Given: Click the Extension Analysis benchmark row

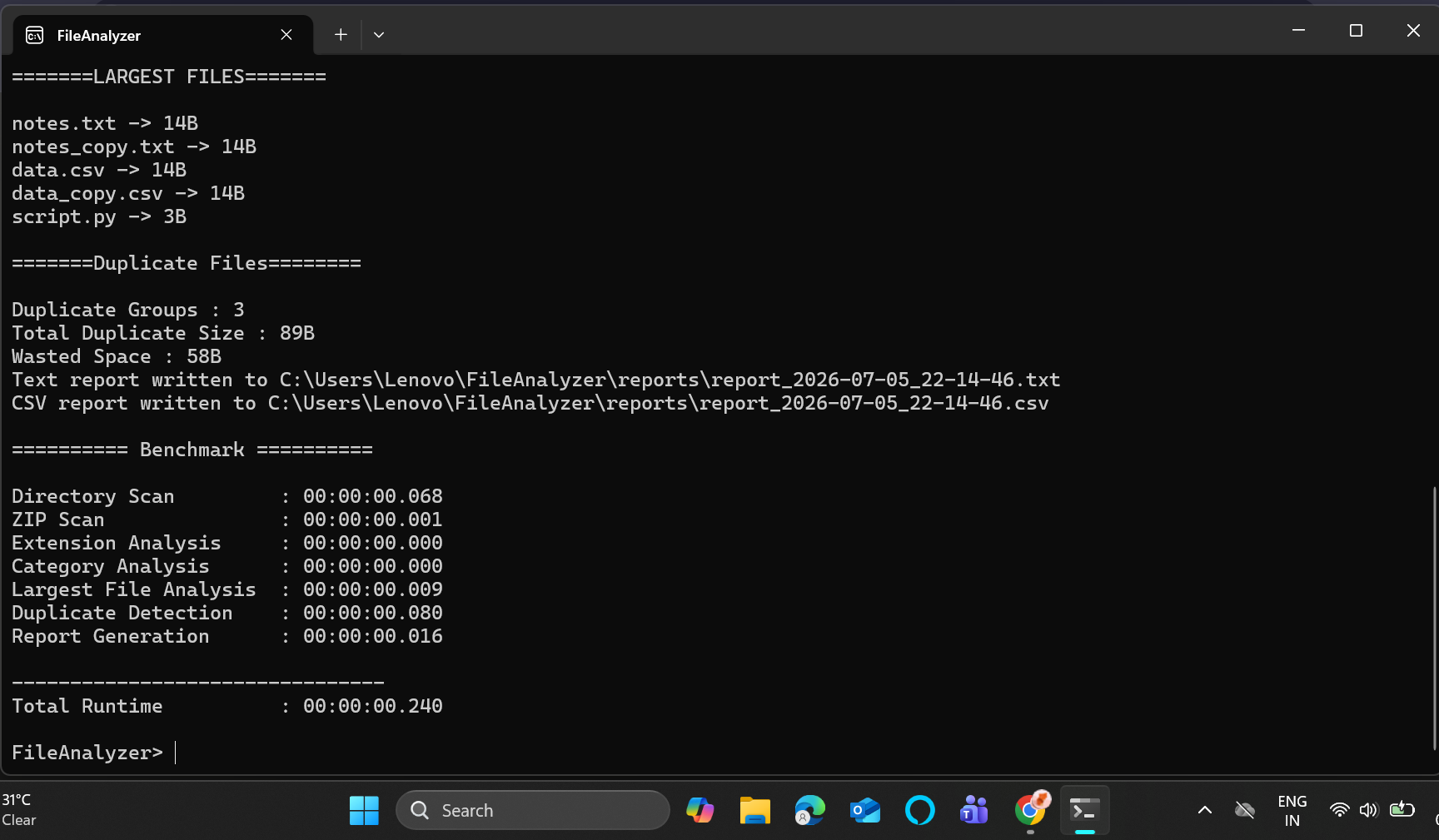Looking at the screenshot, I should 227,543.
